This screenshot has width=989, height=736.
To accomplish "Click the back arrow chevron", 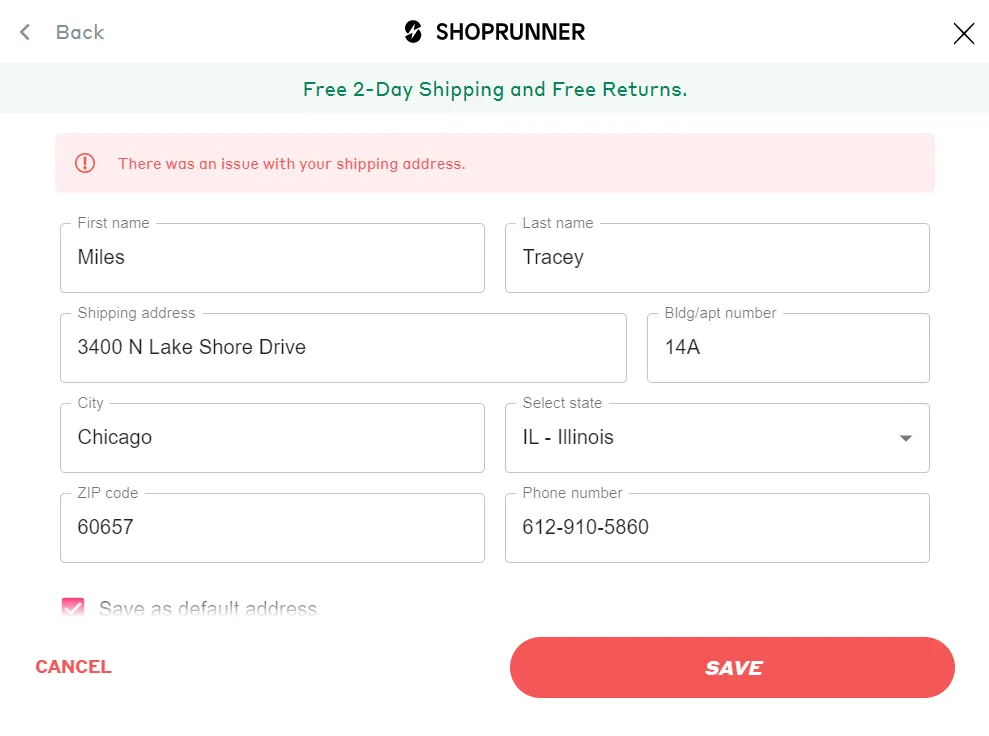I will tap(25, 32).
